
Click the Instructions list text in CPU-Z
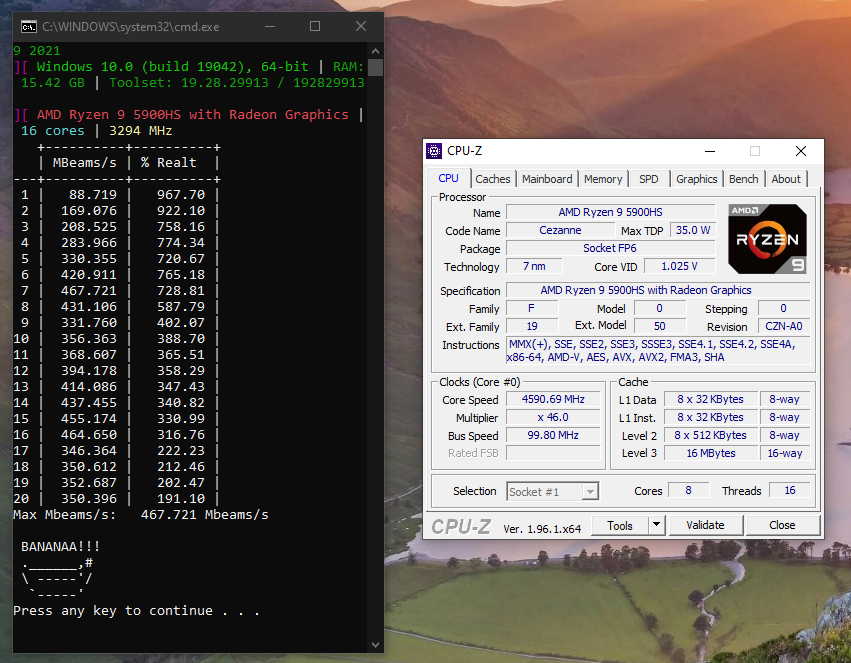pos(657,350)
